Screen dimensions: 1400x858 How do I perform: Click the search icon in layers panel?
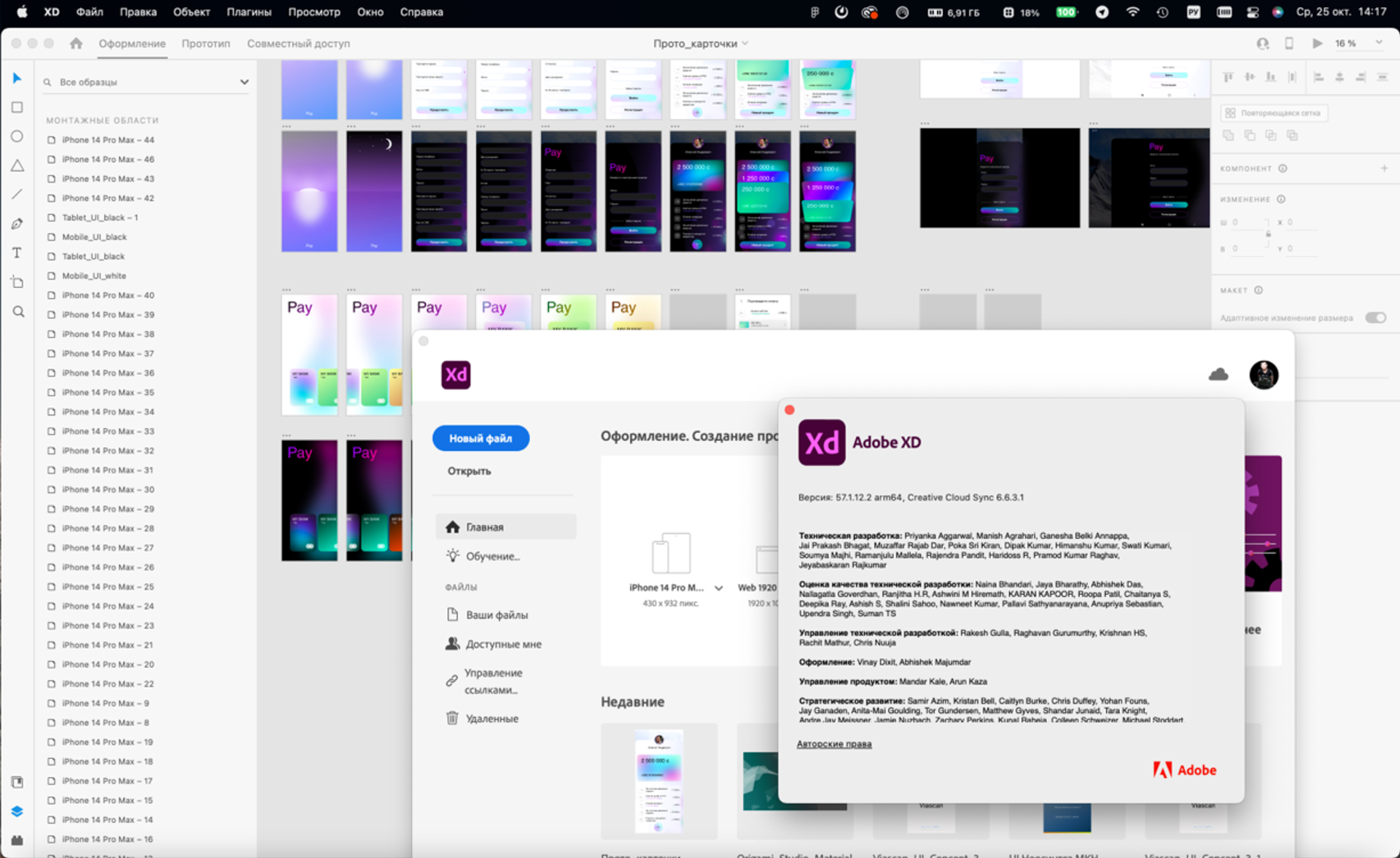tap(47, 82)
